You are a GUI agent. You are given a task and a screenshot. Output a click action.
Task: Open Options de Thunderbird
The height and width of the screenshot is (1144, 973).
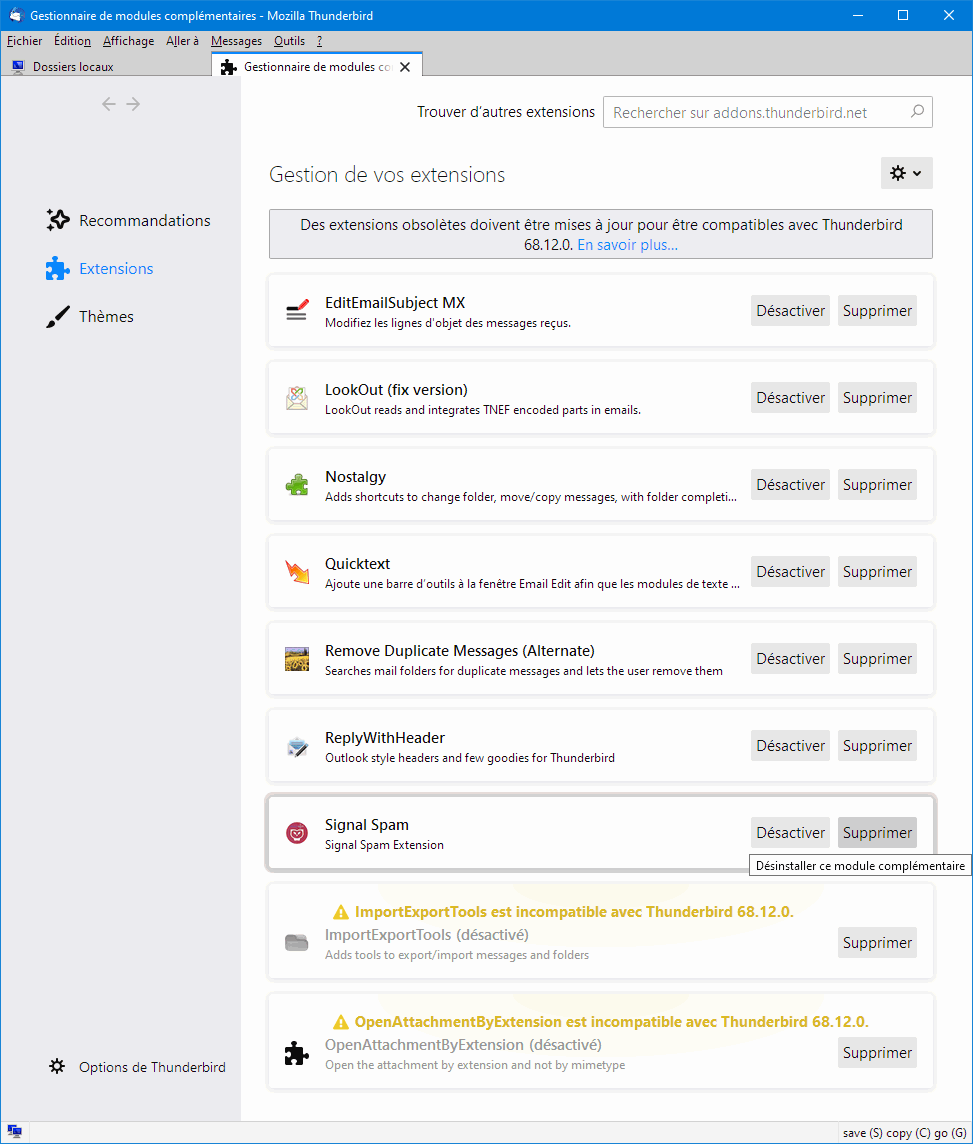(x=137, y=1067)
